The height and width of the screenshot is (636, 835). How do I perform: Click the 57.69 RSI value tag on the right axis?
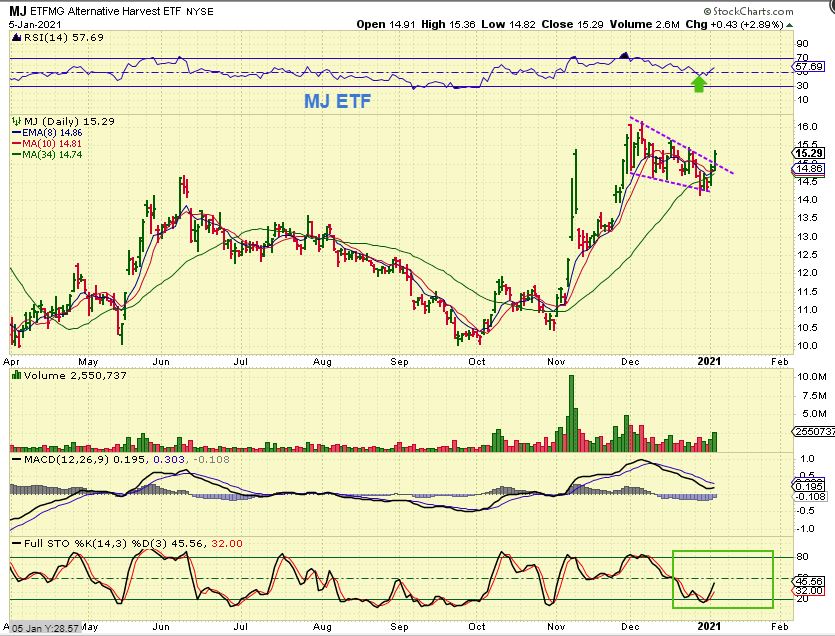[x=809, y=67]
